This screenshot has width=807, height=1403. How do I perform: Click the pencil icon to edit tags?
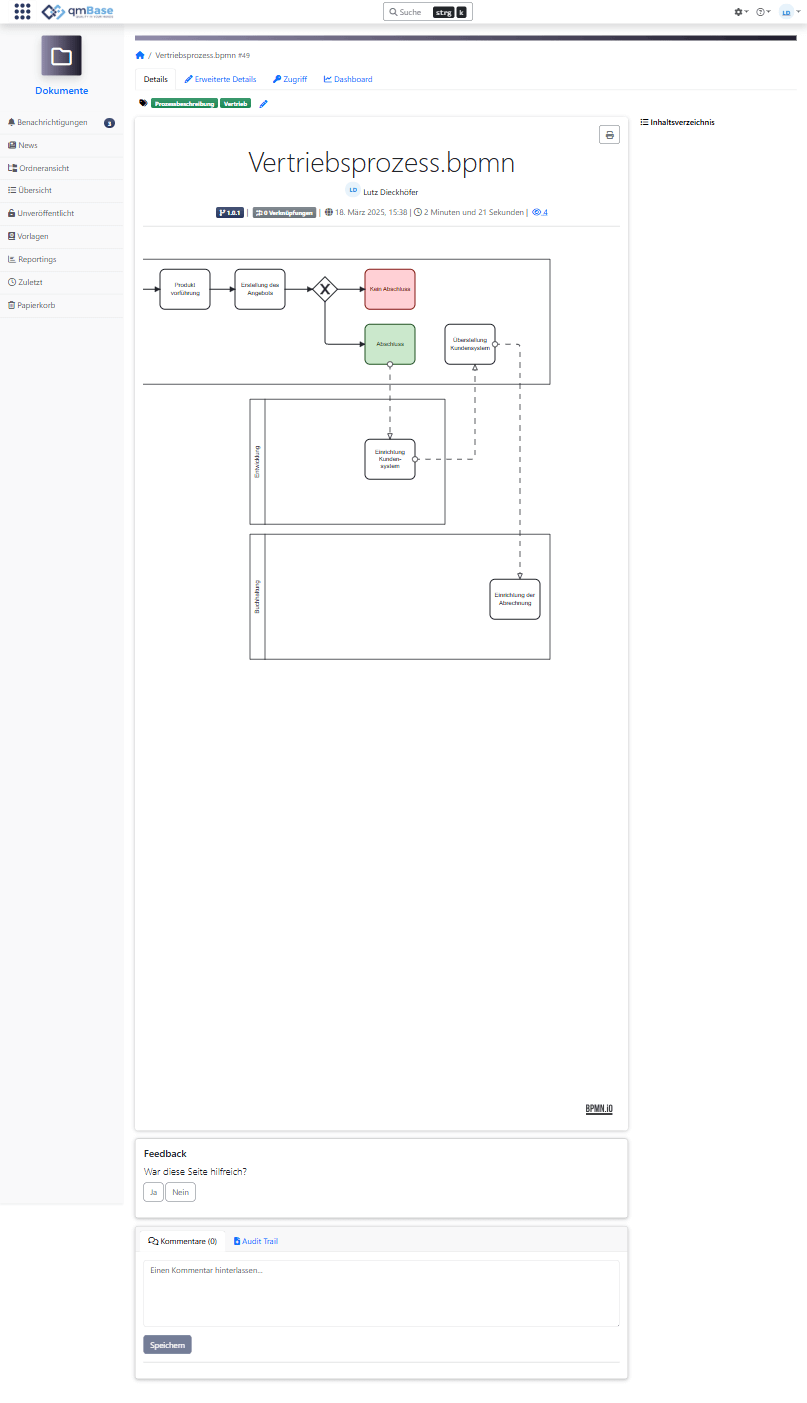[264, 103]
